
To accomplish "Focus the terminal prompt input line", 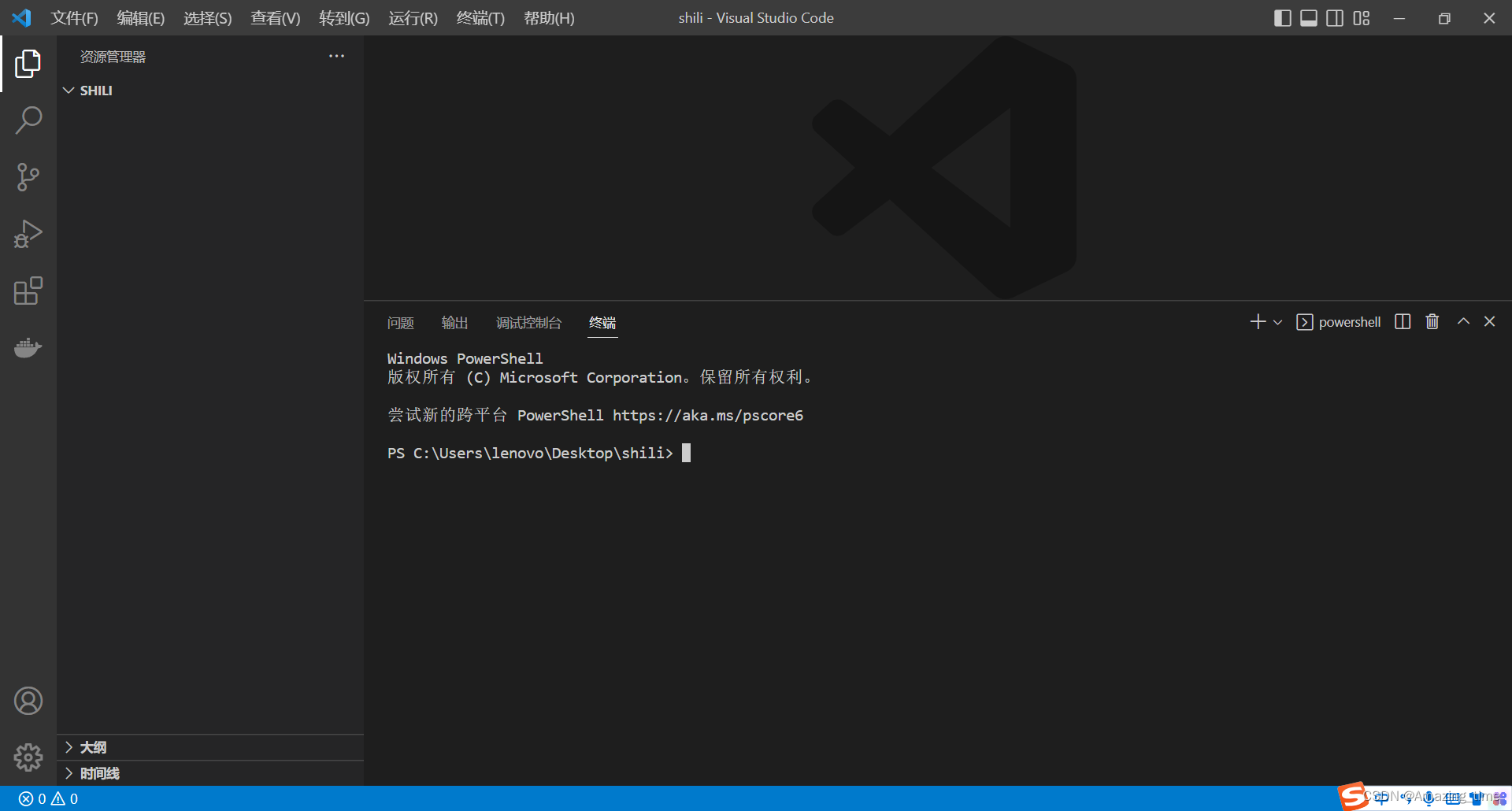I will (539, 453).
